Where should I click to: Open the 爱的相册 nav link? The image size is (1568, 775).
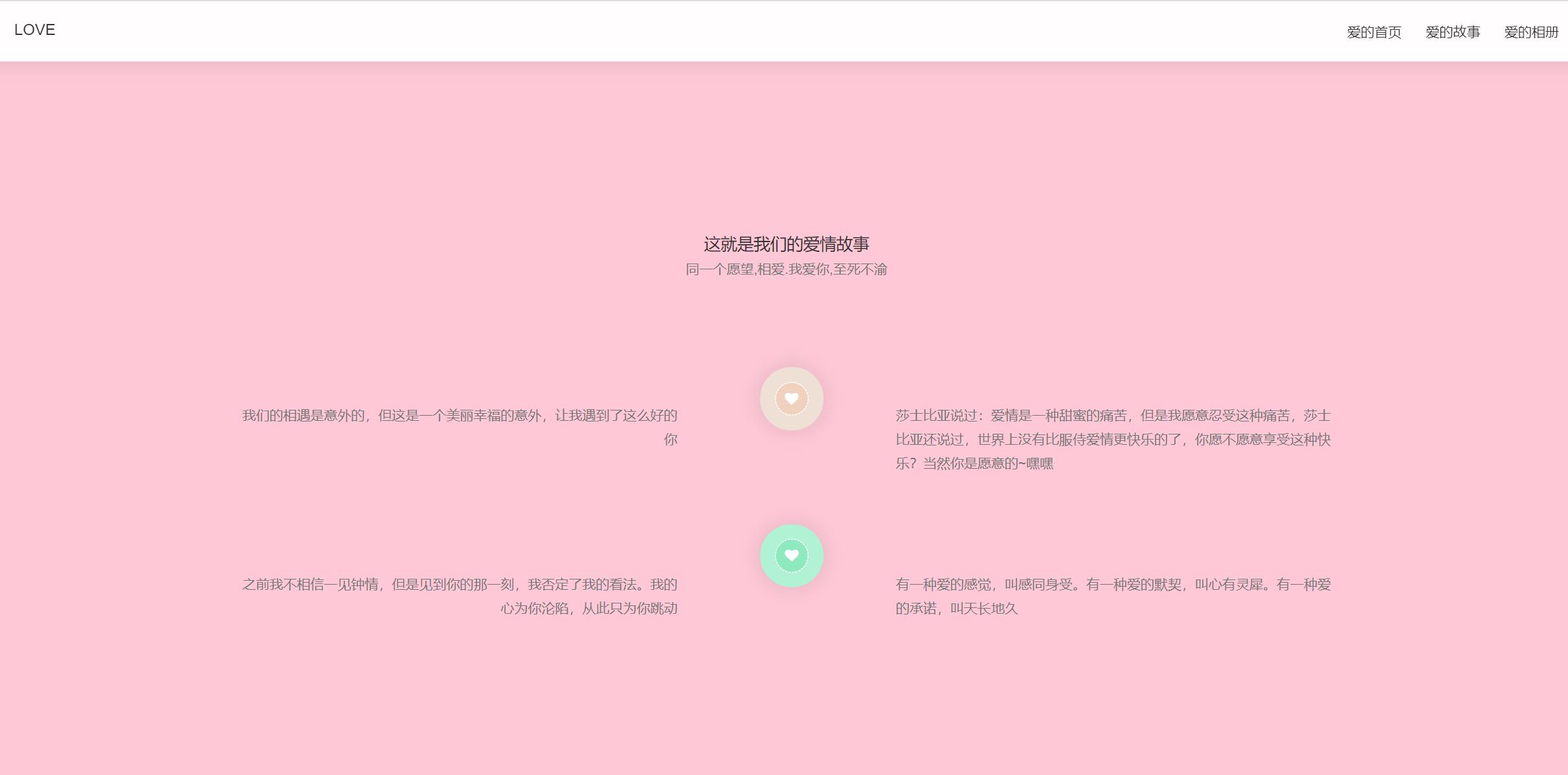coord(1530,32)
